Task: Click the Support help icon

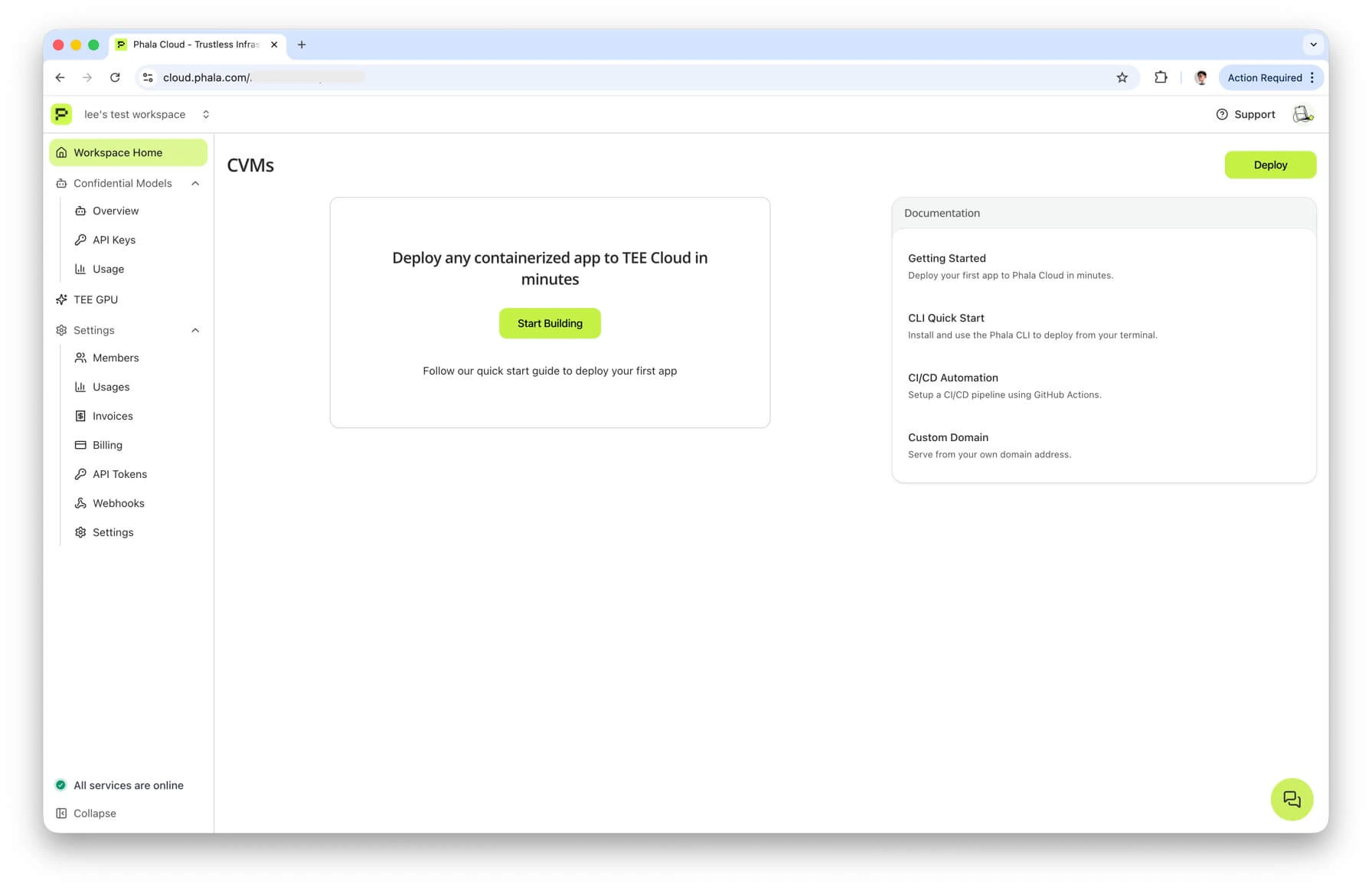Action: click(x=1222, y=114)
